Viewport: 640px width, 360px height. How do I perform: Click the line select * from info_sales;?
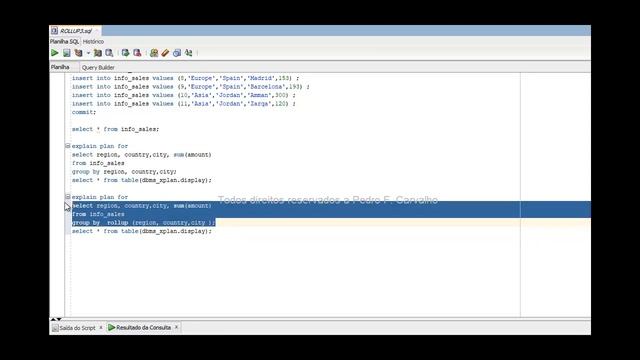[x=116, y=129]
